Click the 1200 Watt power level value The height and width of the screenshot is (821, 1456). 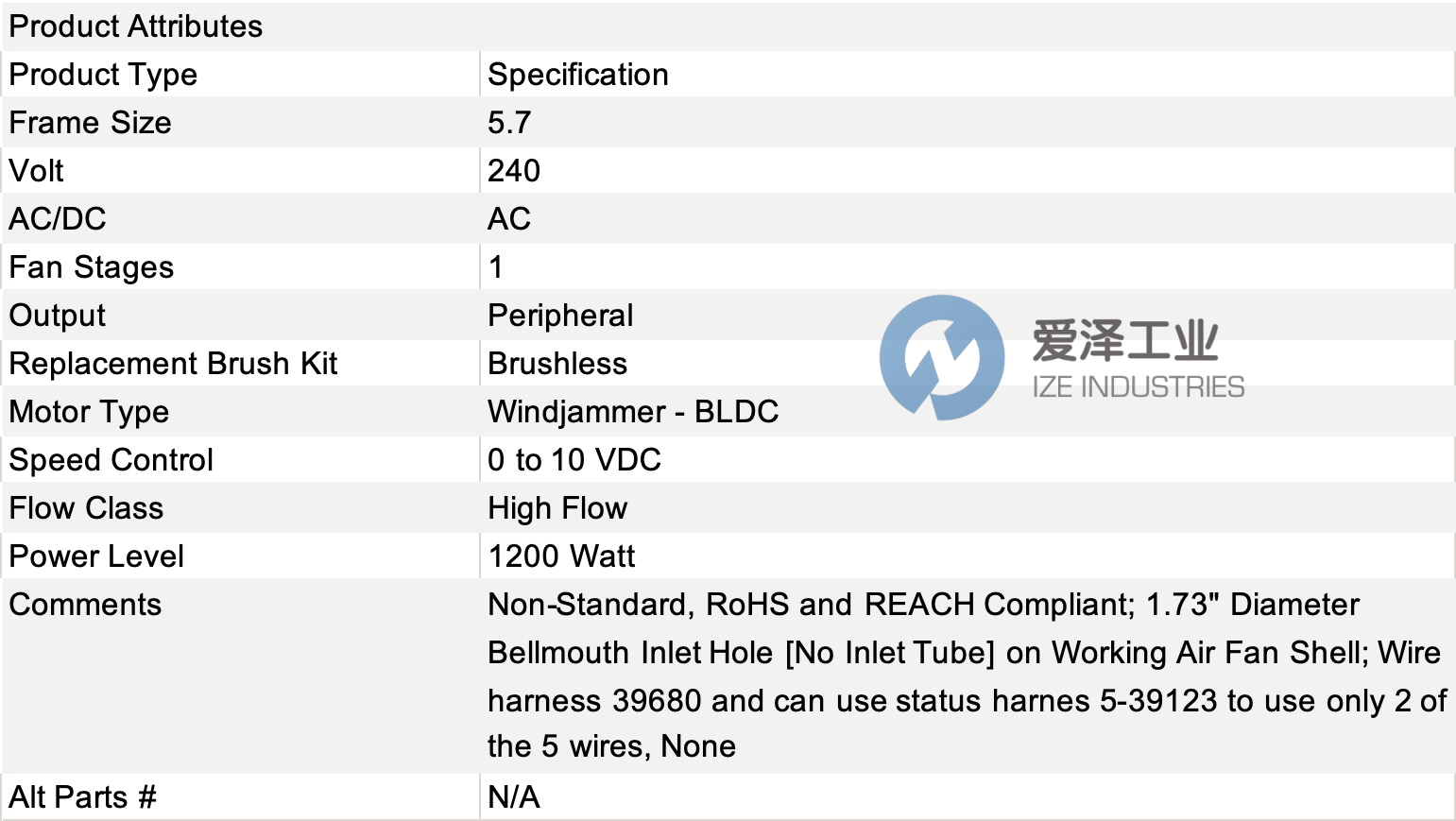click(561, 556)
